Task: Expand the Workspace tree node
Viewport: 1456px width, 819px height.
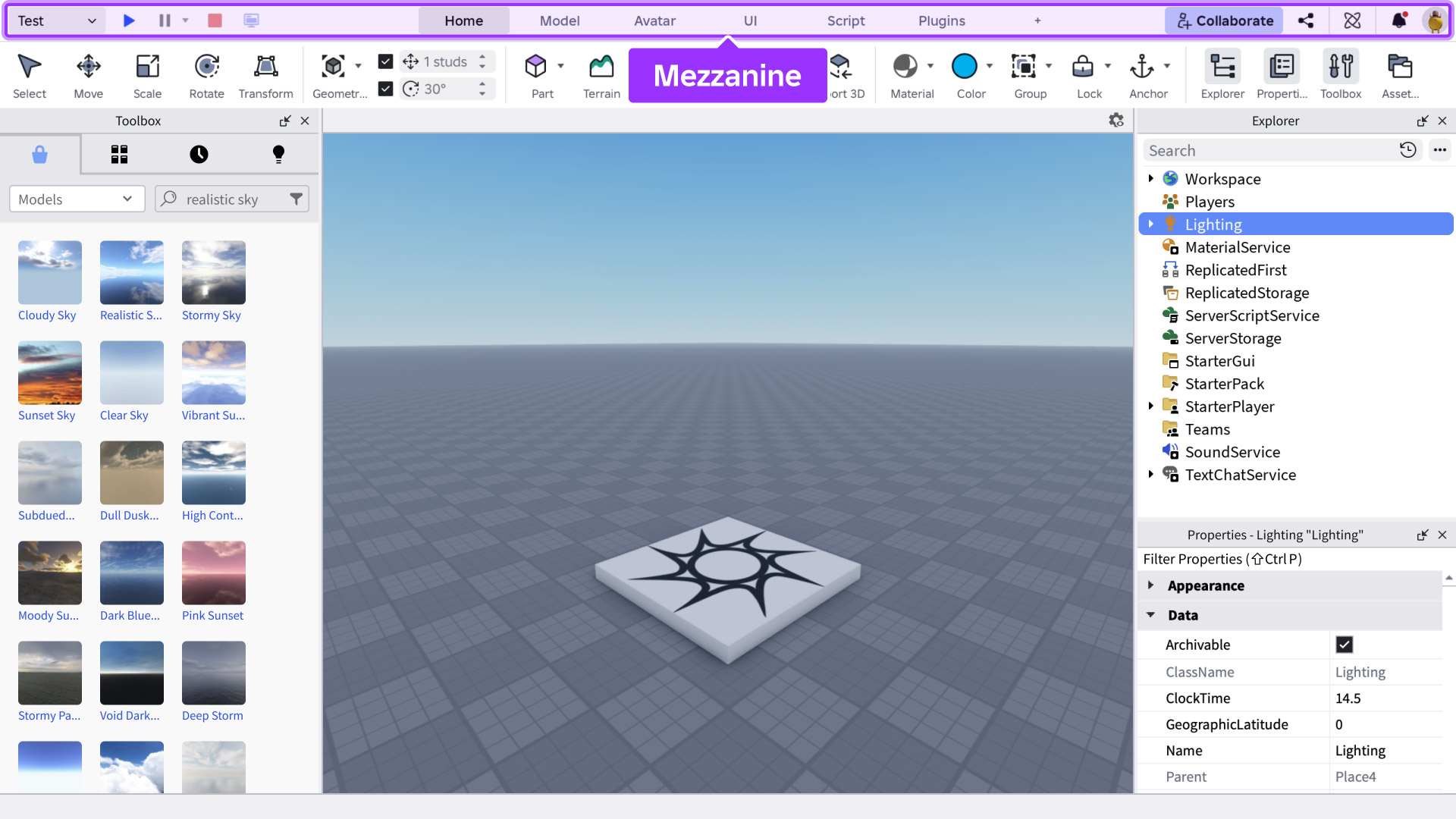Action: [x=1150, y=179]
